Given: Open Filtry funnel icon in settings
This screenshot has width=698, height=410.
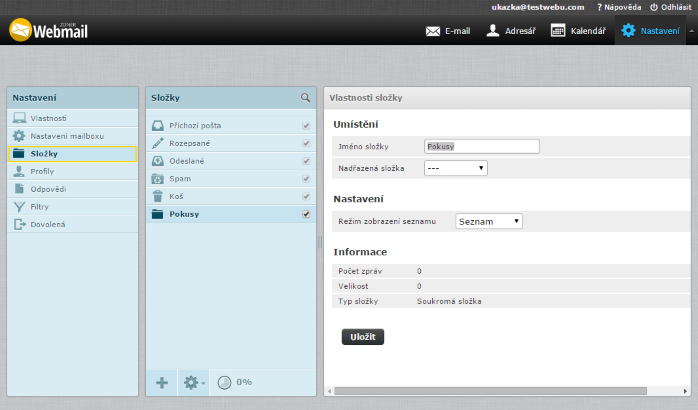Looking at the screenshot, I should coord(19,207).
